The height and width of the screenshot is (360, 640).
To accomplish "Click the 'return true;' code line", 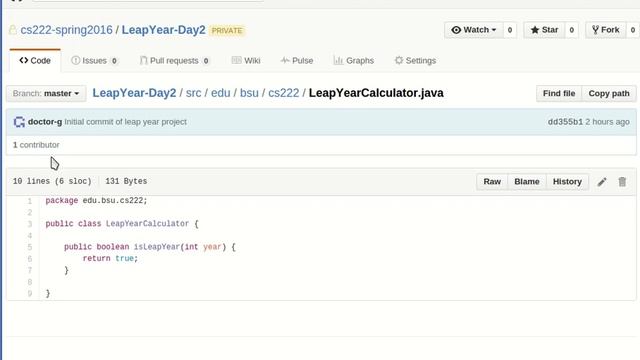I will (110, 258).
